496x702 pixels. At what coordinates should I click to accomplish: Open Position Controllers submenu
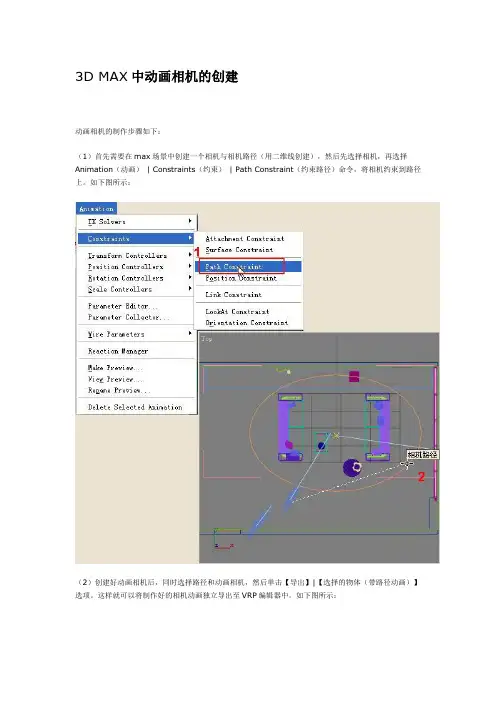(137, 267)
